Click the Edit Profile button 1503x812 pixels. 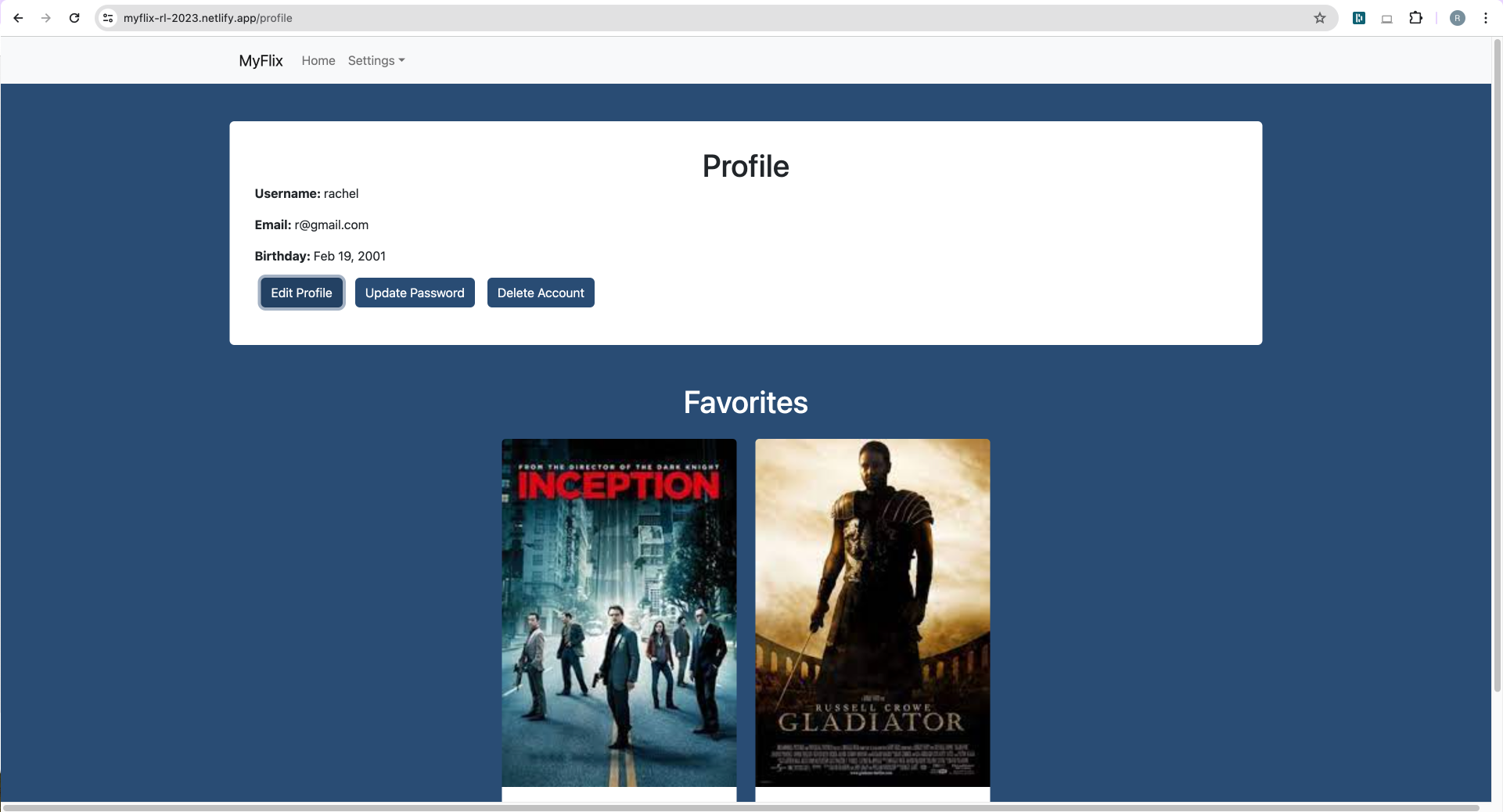click(301, 293)
